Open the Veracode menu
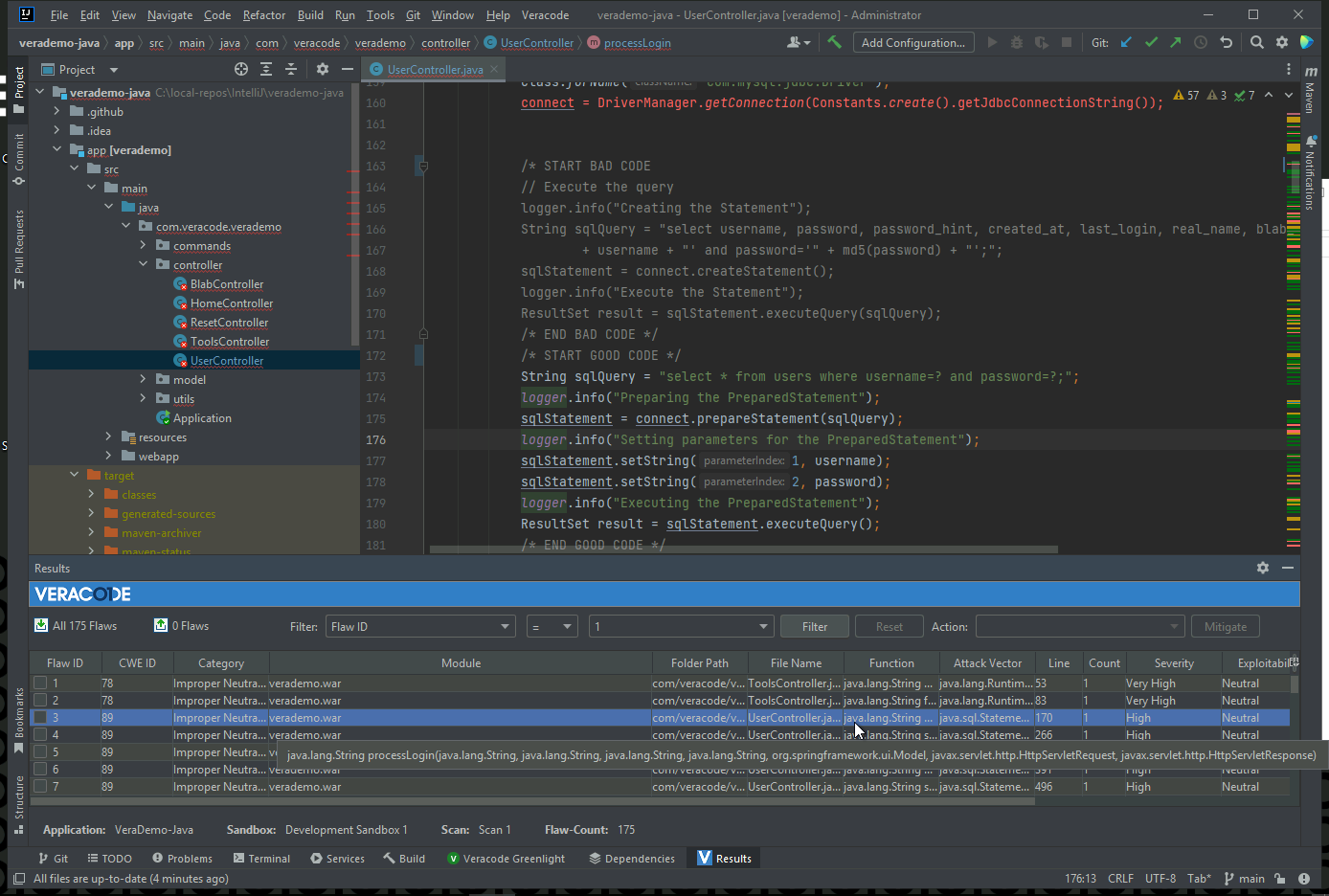This screenshot has height=896, width=1329. click(545, 15)
